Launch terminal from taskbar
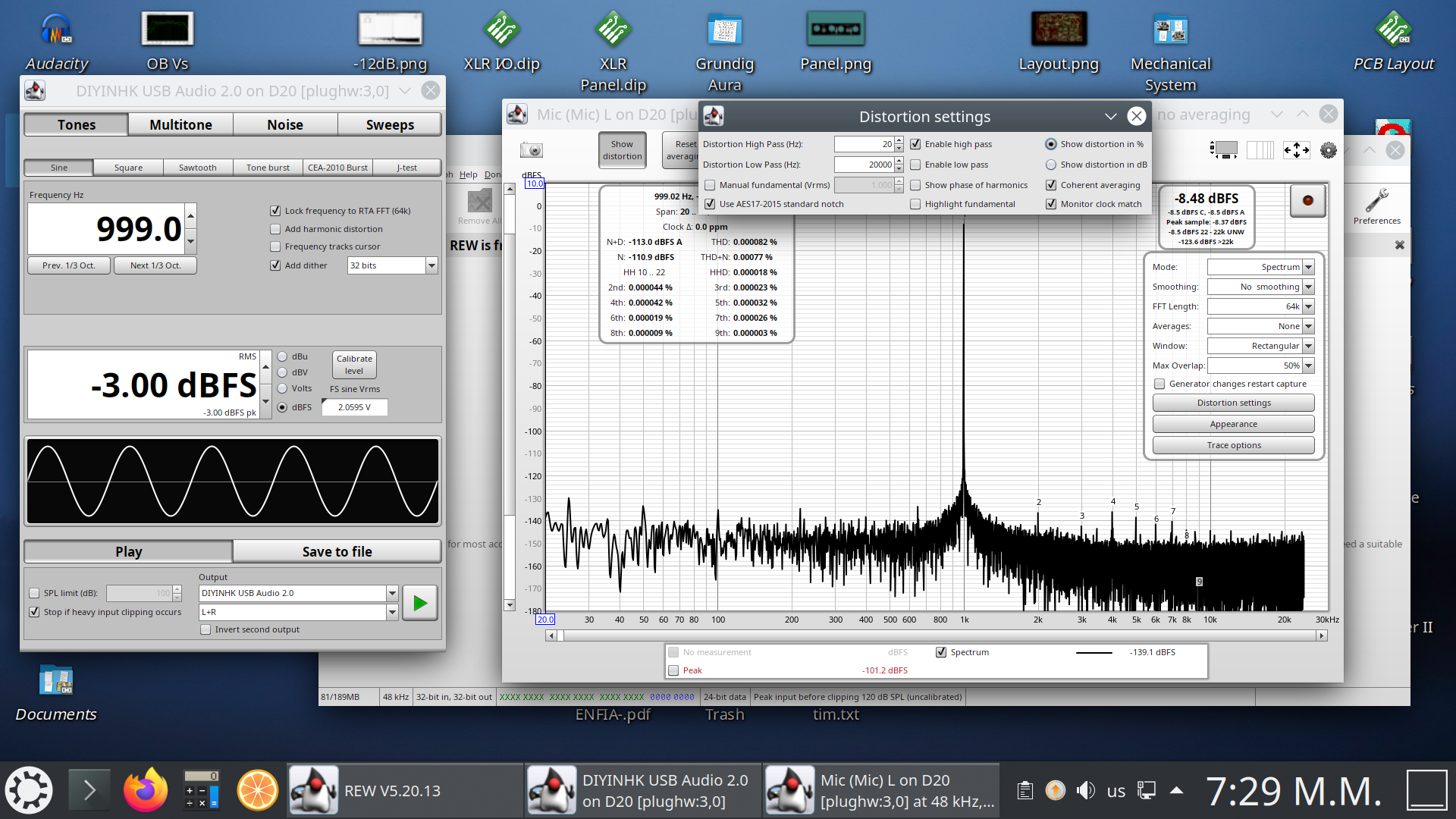The height and width of the screenshot is (819, 1456). 89,790
